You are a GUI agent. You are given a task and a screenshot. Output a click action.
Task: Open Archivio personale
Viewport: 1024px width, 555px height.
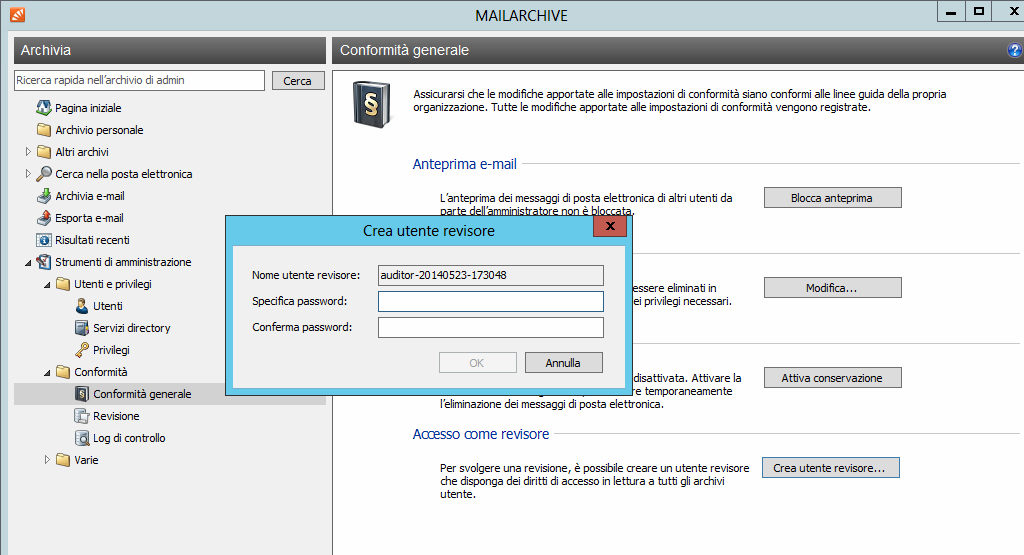pyautogui.click(x=99, y=130)
